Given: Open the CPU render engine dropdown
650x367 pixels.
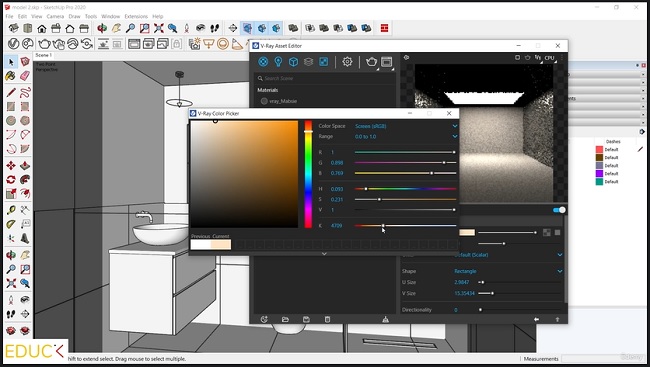Looking at the screenshot, I should 551,58.
